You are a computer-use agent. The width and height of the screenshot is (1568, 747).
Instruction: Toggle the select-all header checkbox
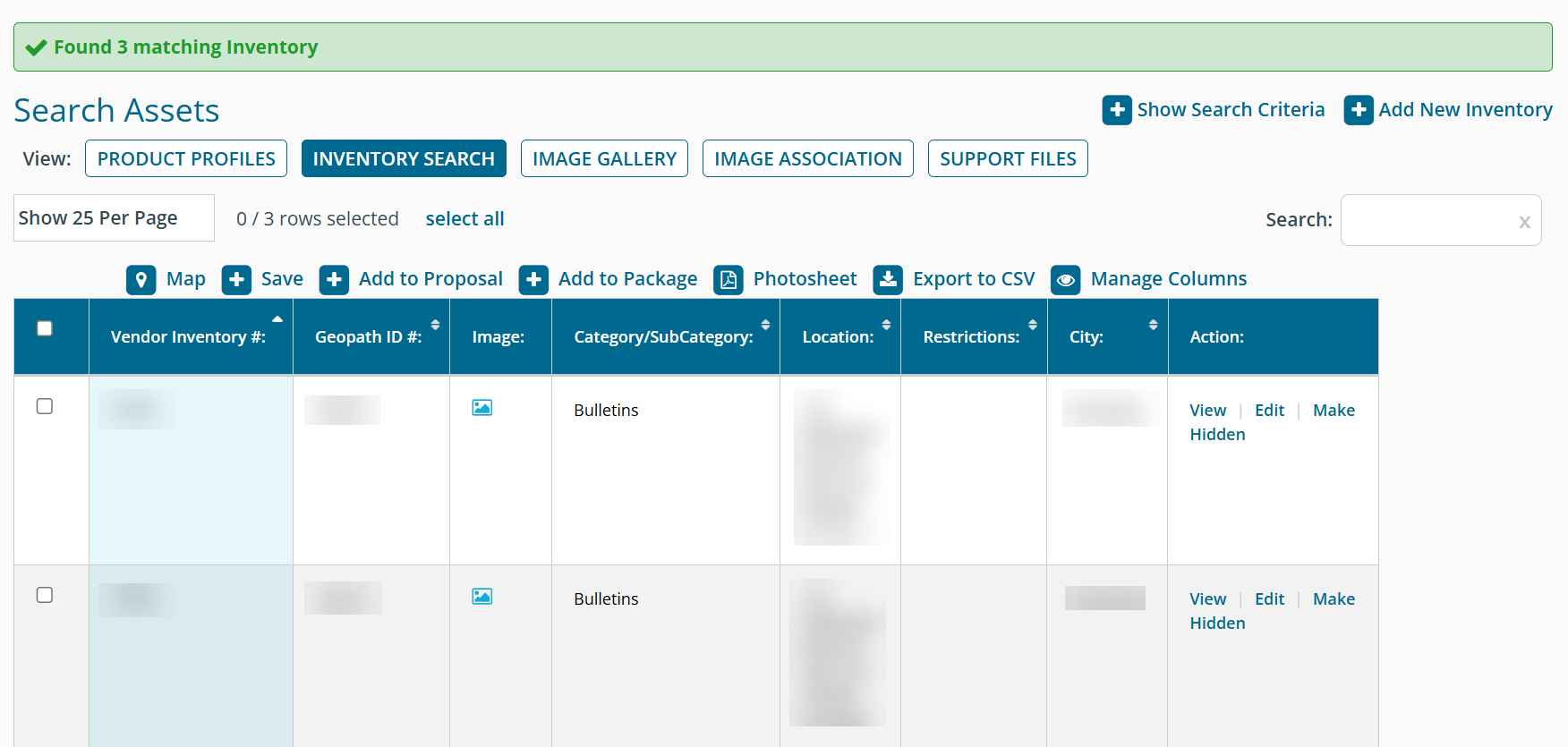pyautogui.click(x=45, y=328)
